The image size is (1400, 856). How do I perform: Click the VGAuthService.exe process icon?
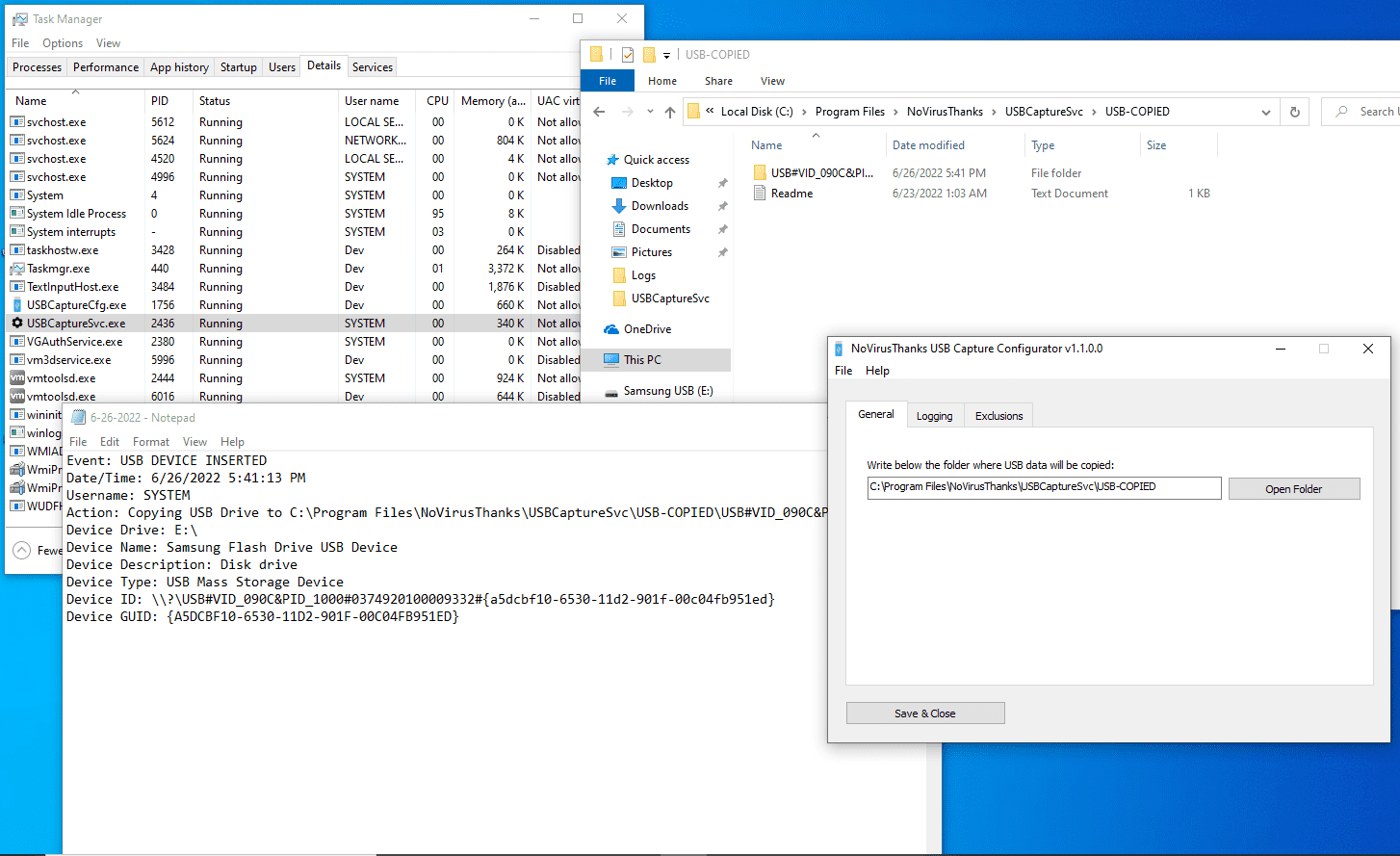click(17, 342)
